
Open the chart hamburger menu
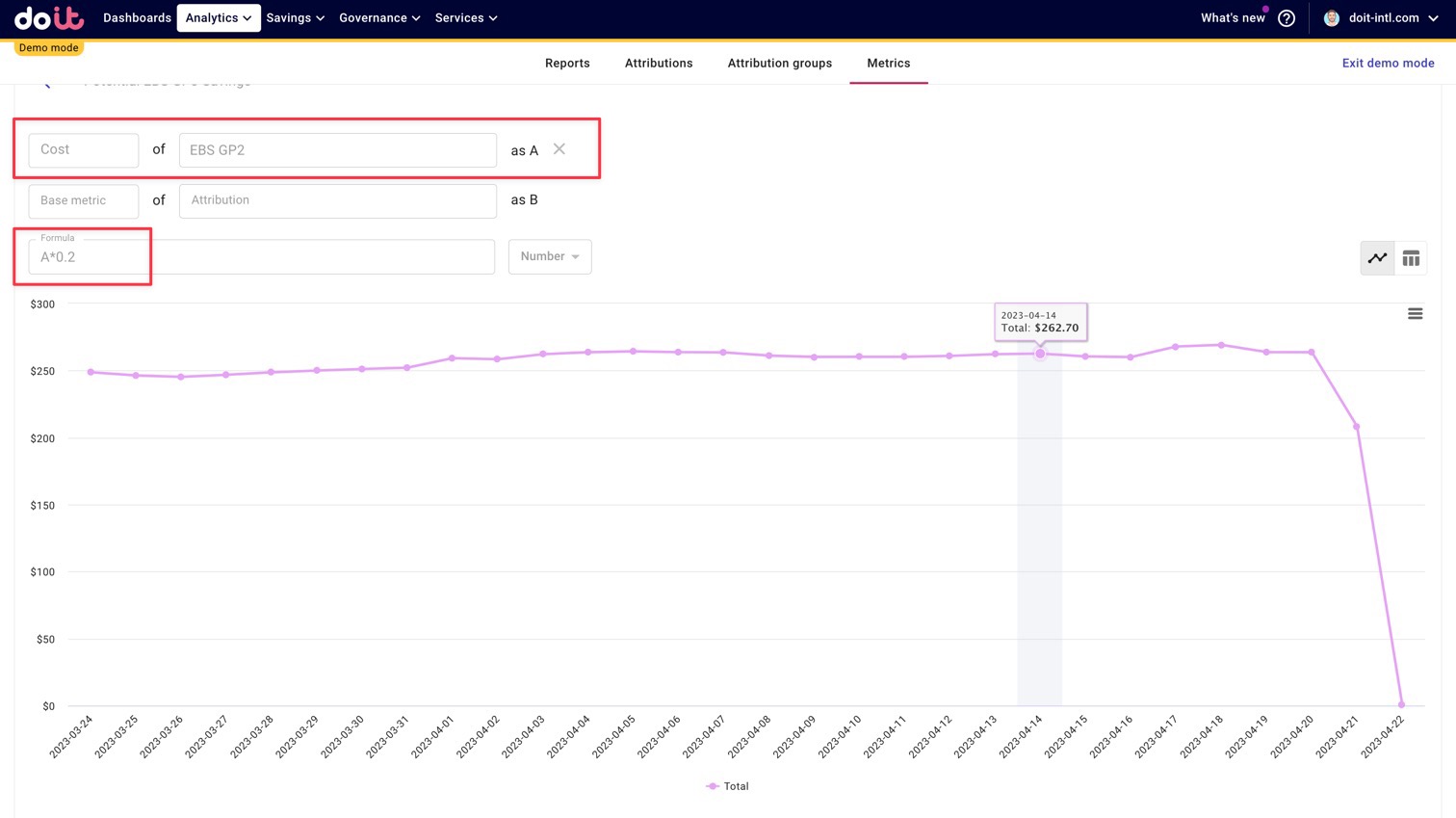[1415, 314]
